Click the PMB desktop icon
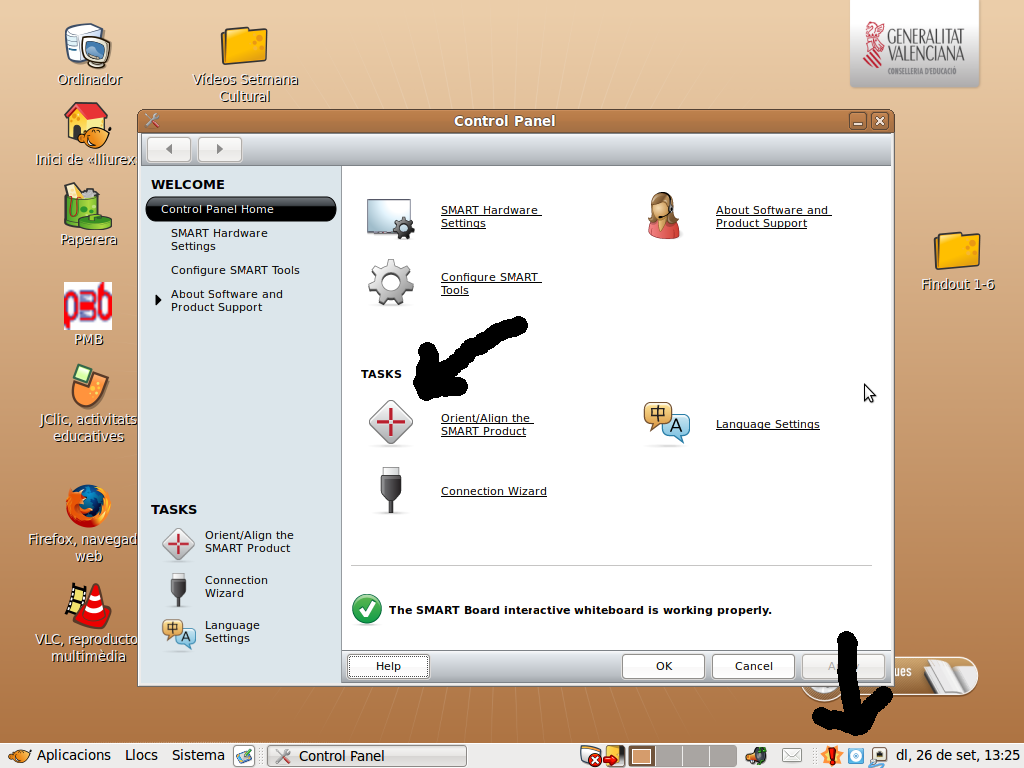Image resolution: width=1024 pixels, height=768 pixels. [x=88, y=306]
